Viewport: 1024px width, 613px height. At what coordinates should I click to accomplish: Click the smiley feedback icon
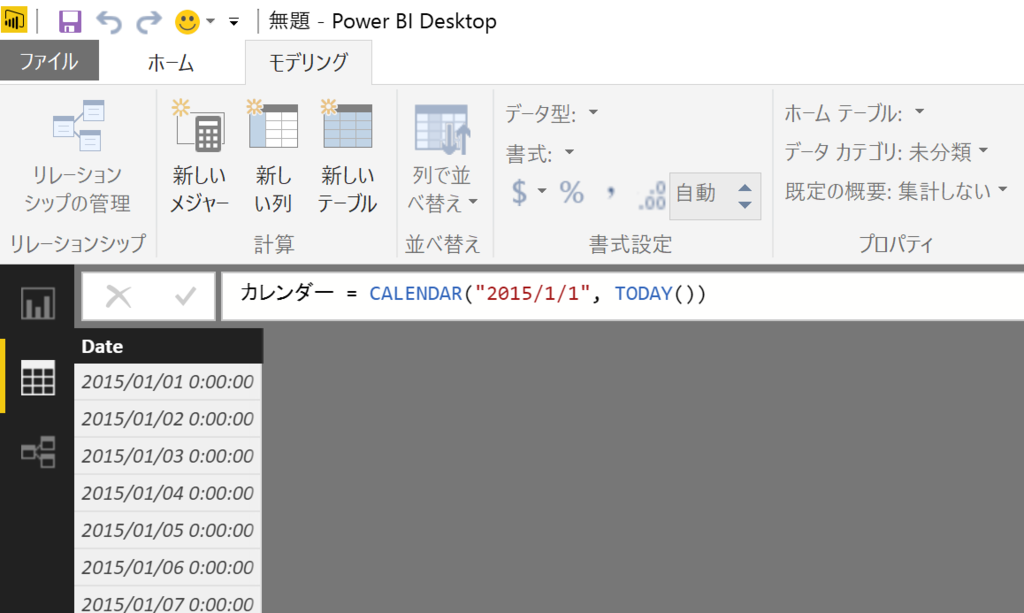(x=187, y=22)
